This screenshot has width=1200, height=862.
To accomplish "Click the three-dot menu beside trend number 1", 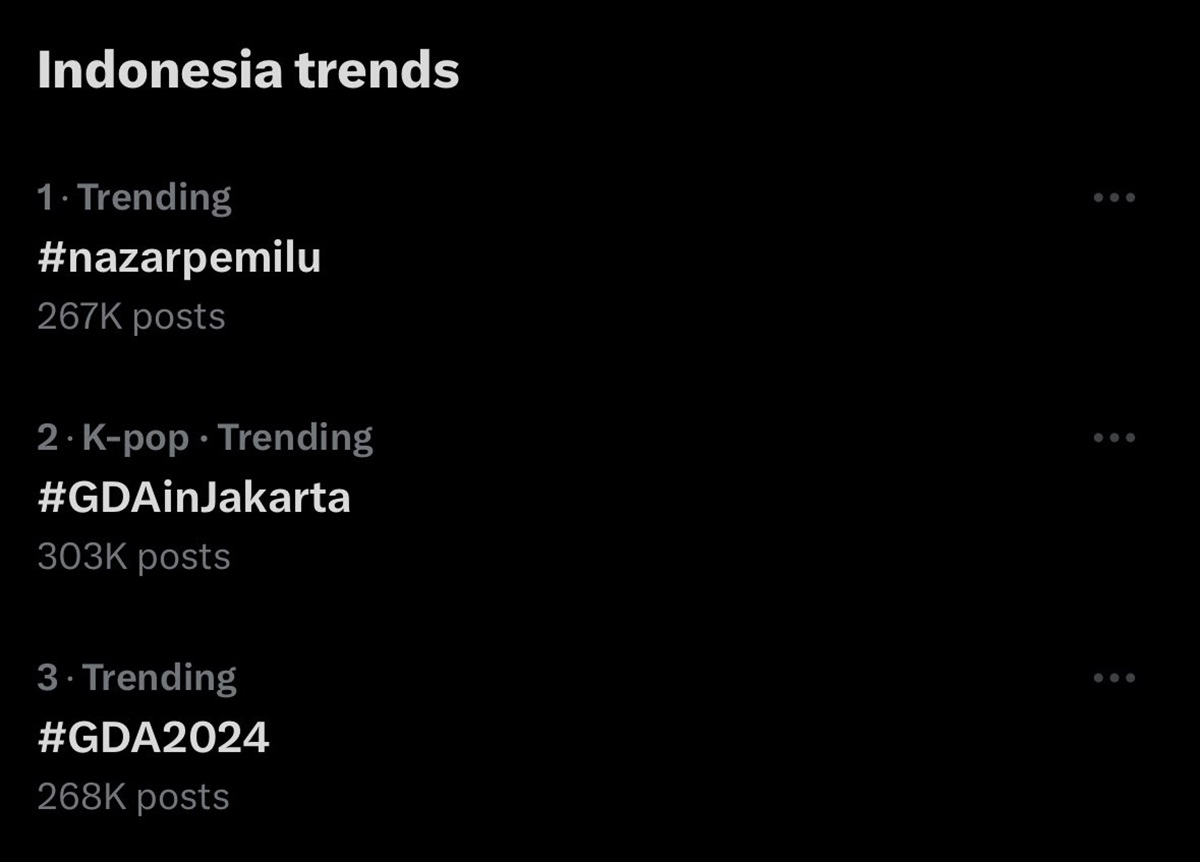I will pyautogui.click(x=1113, y=197).
